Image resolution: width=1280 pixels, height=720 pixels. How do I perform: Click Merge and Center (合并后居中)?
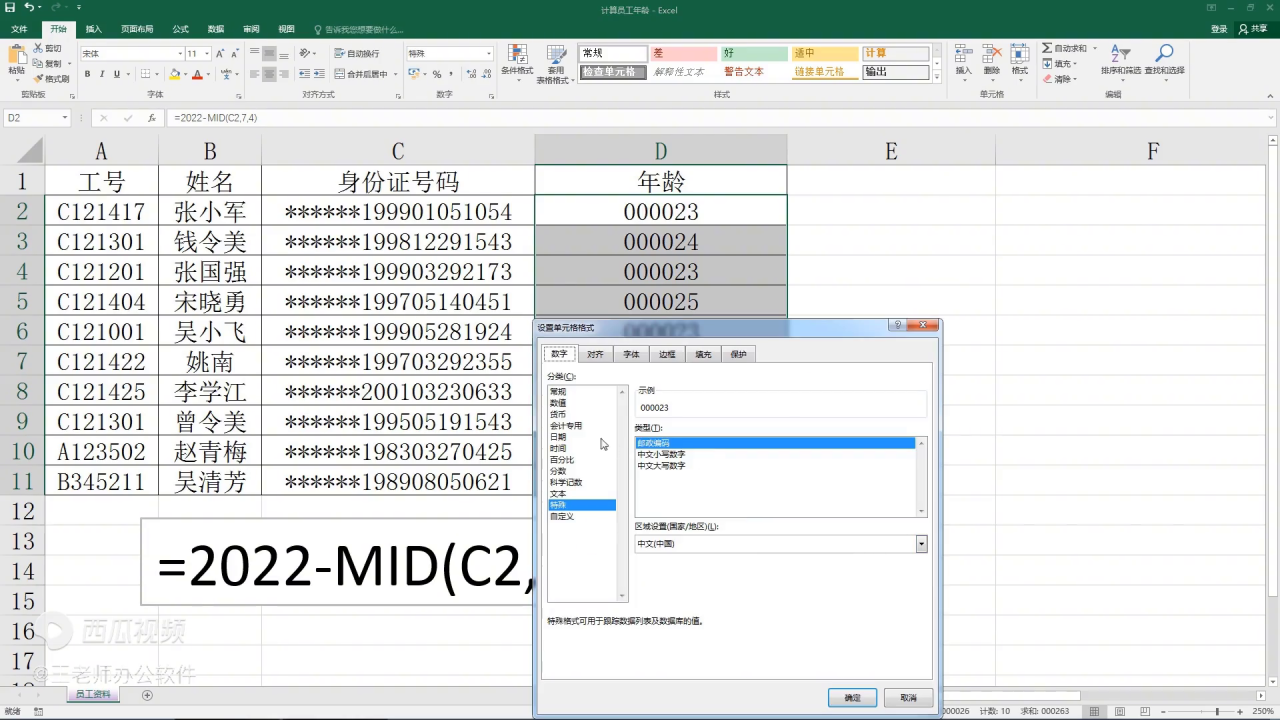[x=361, y=74]
